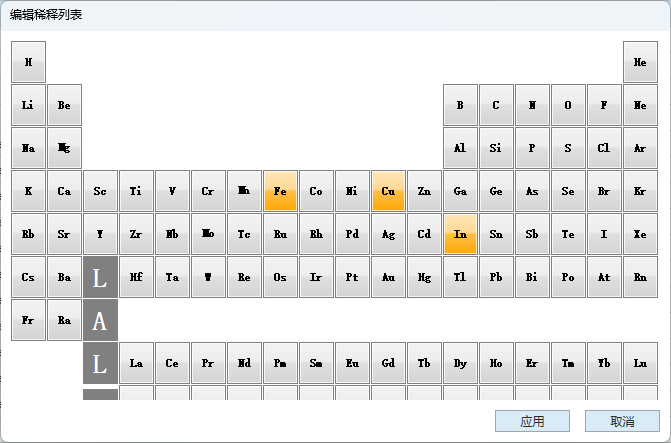671x443 pixels.
Task: Click the gray A actinide marker
Action: click(x=100, y=320)
